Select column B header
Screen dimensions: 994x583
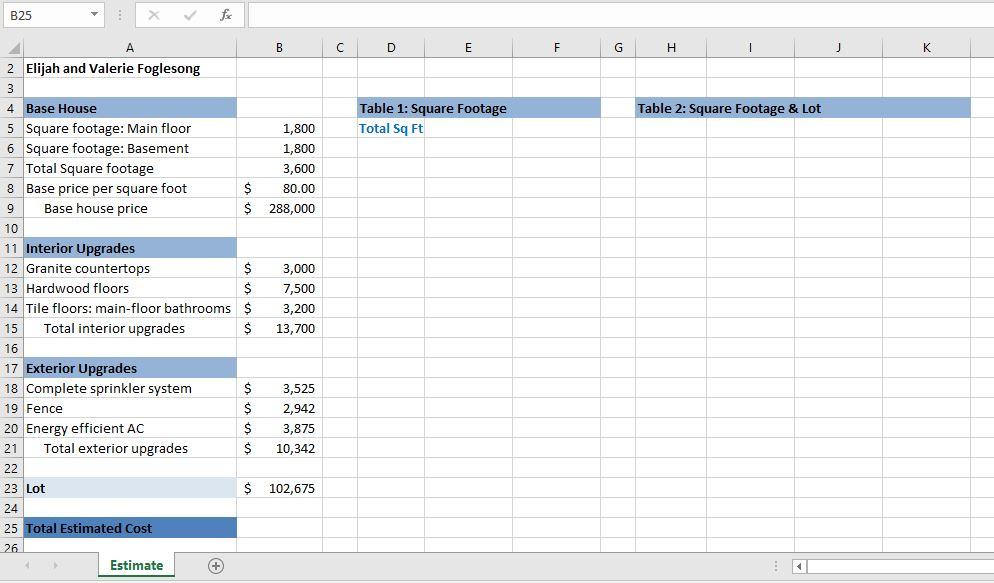point(280,48)
